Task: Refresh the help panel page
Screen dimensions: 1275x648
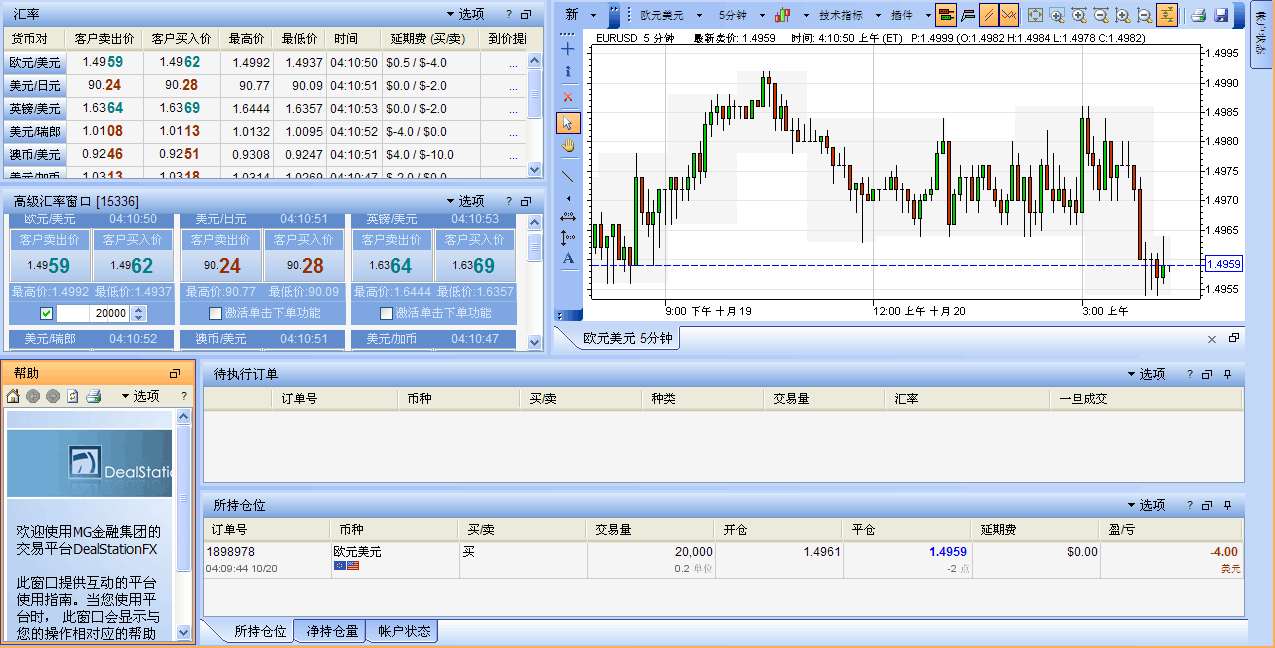Action: click(x=73, y=396)
